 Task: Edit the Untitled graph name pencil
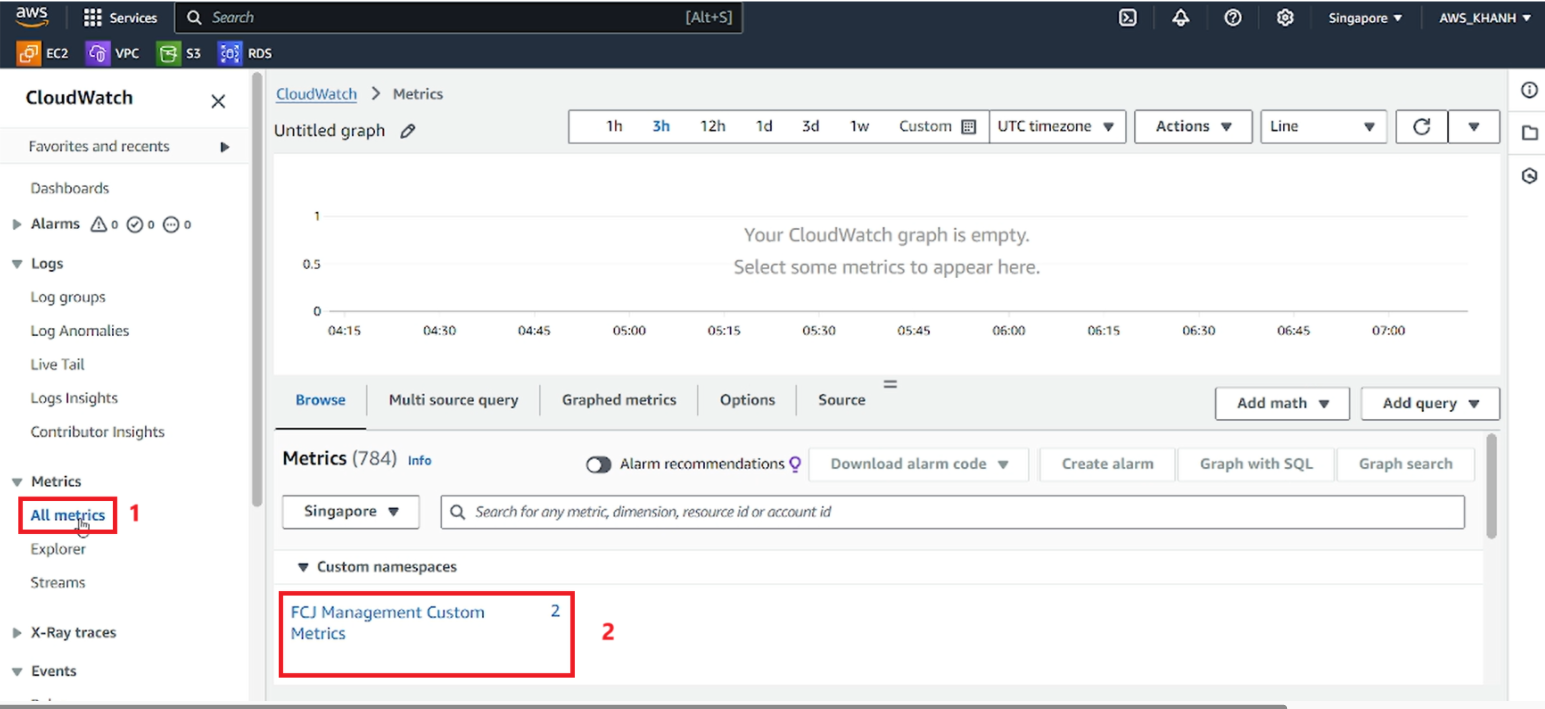pos(407,131)
